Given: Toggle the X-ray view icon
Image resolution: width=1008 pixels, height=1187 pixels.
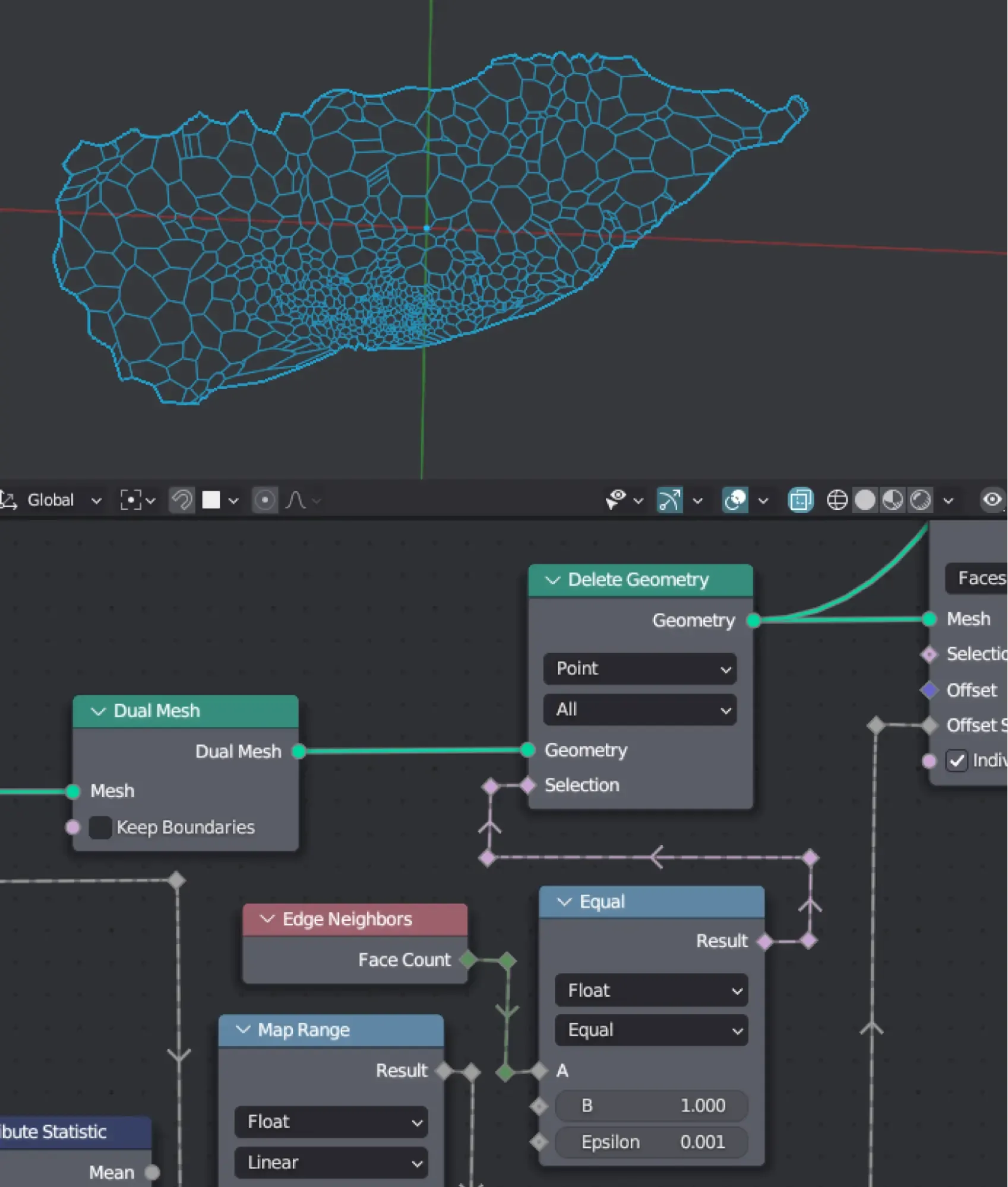Looking at the screenshot, I should (x=800, y=500).
